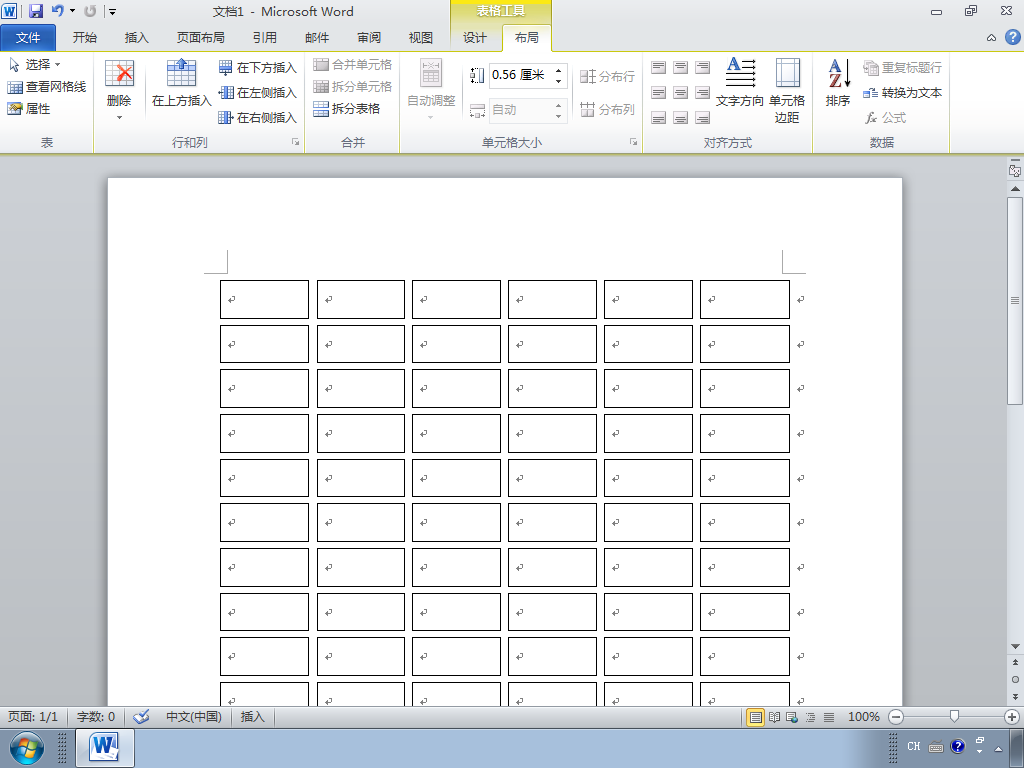
Task: Click 拆分表格 to split the table
Action: (346, 108)
